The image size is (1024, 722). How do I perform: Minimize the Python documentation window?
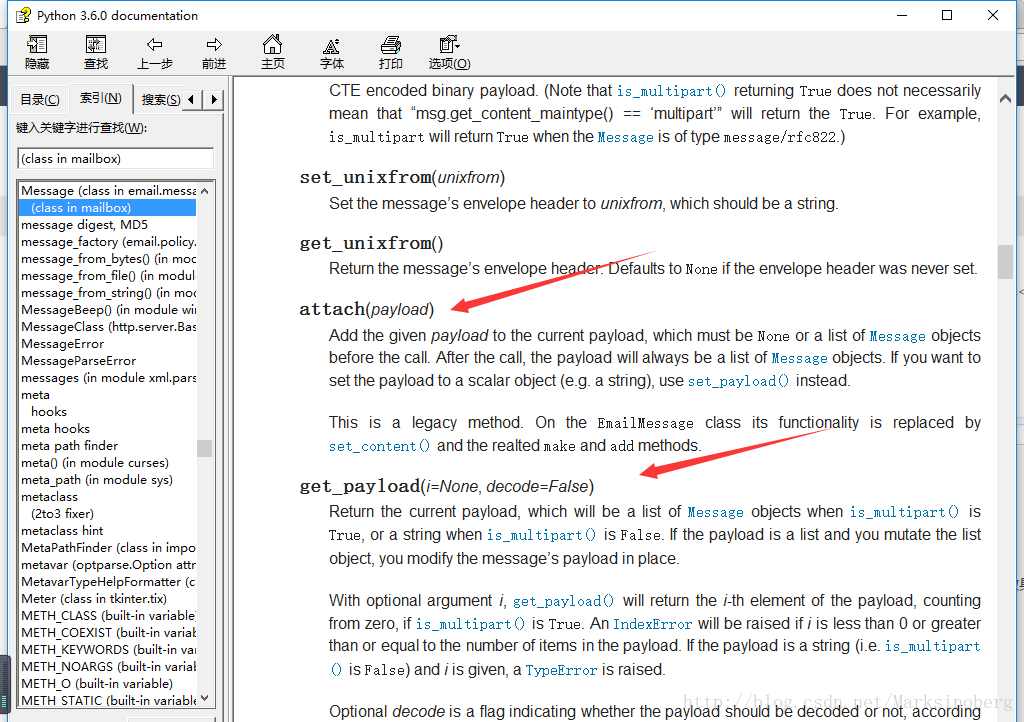[x=902, y=15]
